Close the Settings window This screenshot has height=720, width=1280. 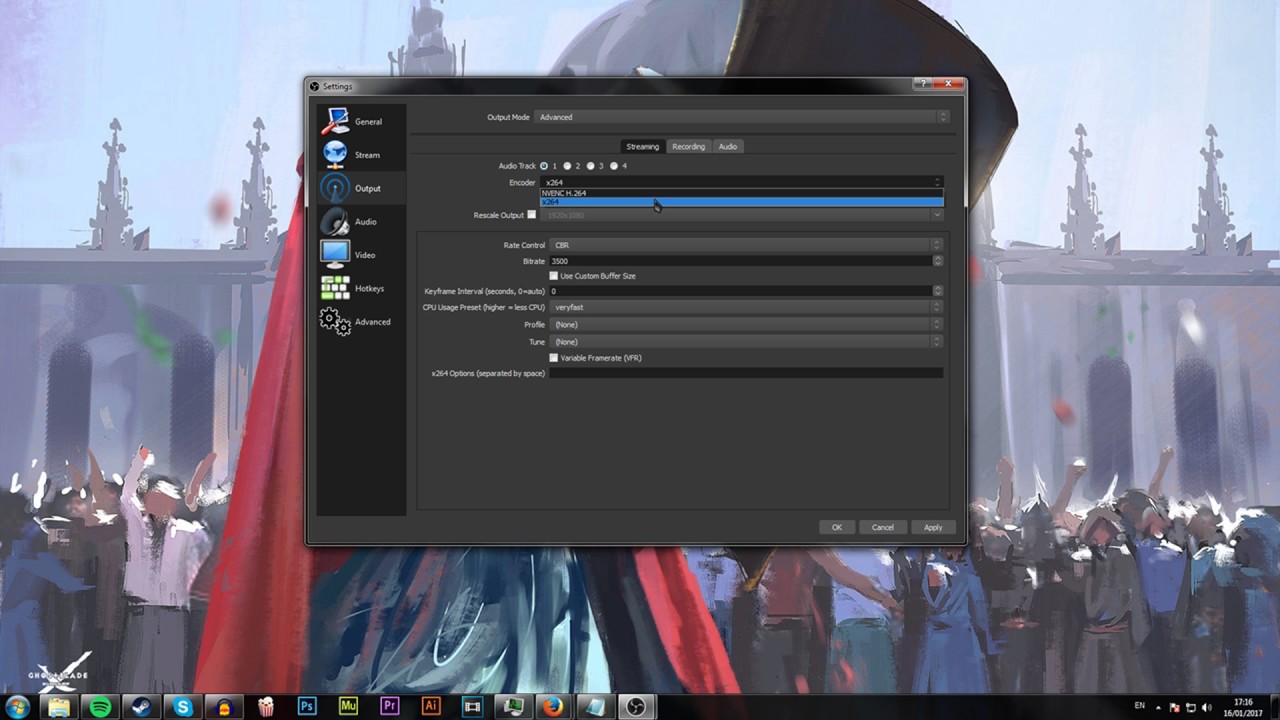click(x=946, y=85)
